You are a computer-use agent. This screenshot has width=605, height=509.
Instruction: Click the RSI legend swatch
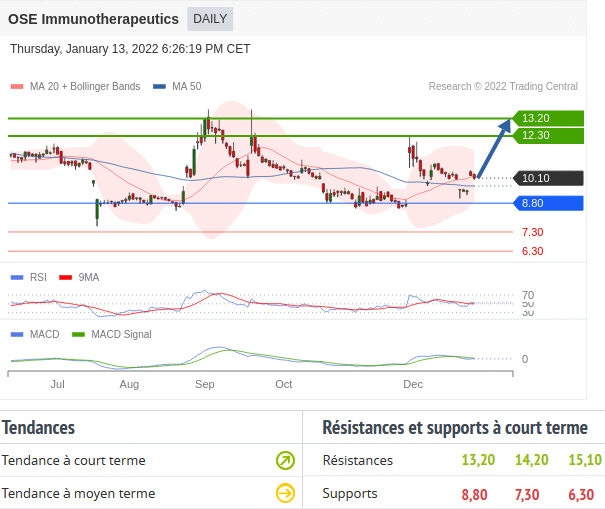(x=17, y=277)
